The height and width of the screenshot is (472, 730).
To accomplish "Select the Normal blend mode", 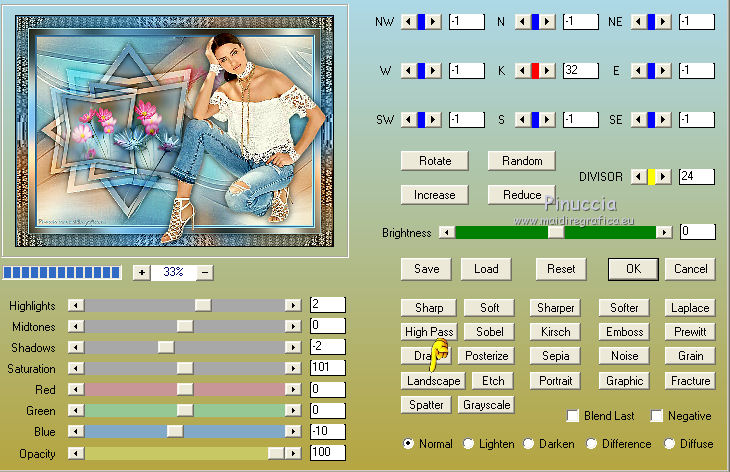I will pyautogui.click(x=408, y=444).
